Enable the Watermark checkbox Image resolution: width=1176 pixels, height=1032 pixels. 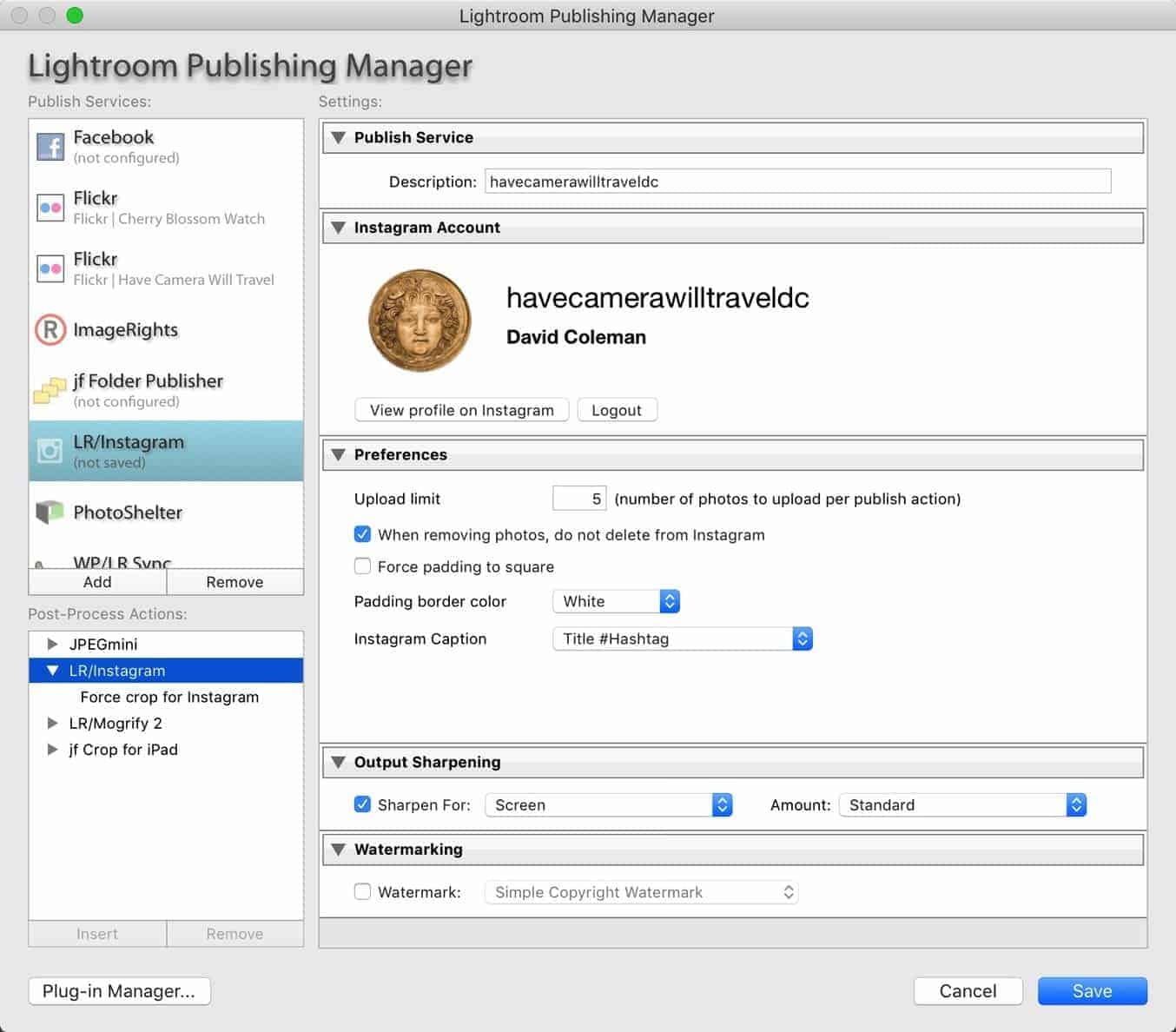tap(362, 891)
